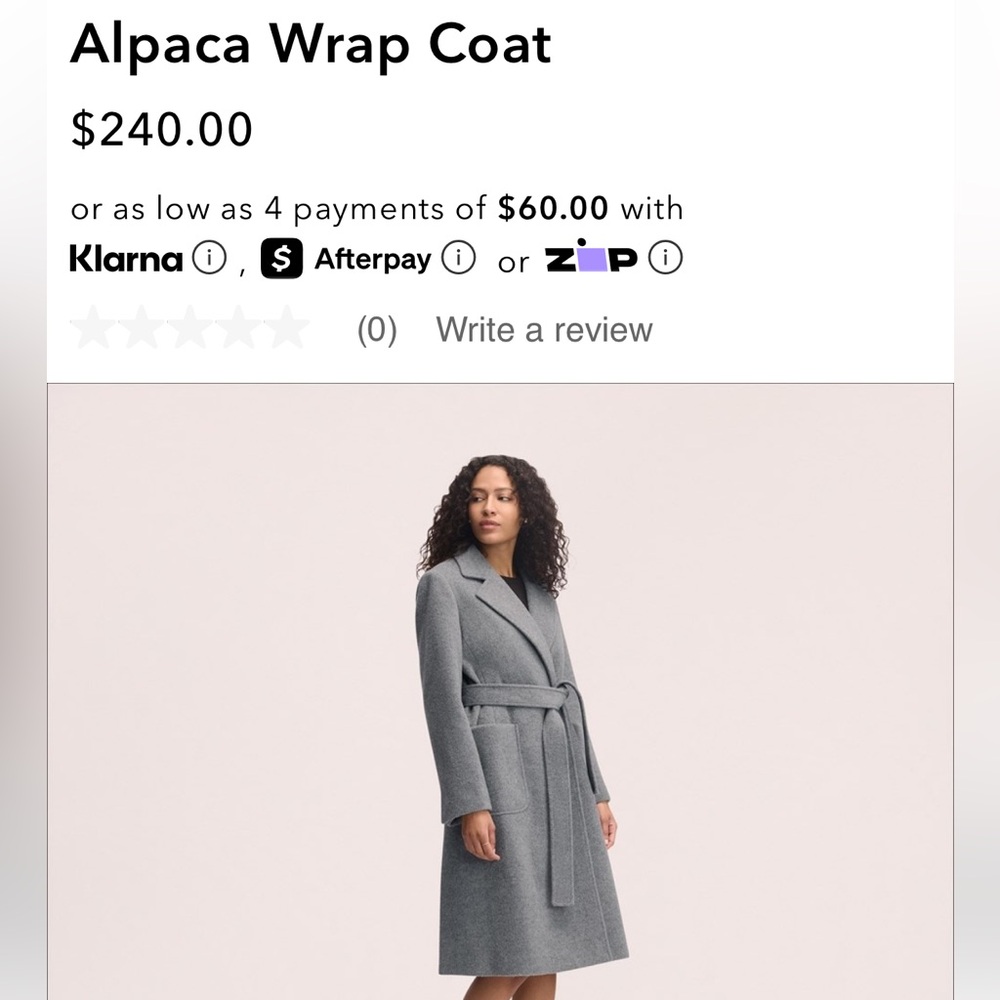This screenshot has height=1000, width=1000.
Task: Select the first rating star
Action: (93, 328)
